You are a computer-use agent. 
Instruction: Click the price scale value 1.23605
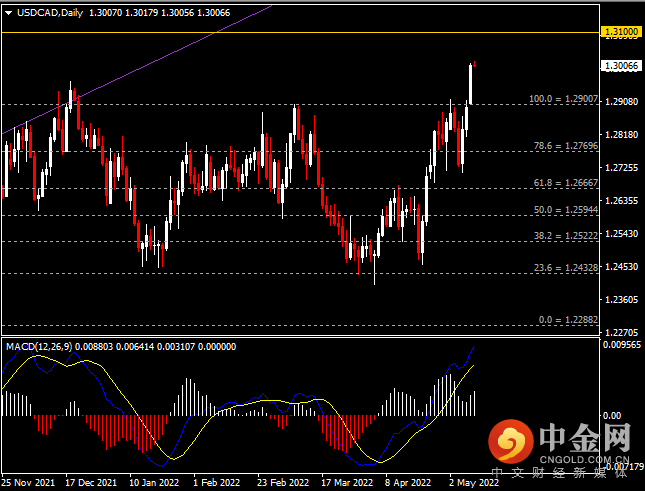tap(622, 300)
